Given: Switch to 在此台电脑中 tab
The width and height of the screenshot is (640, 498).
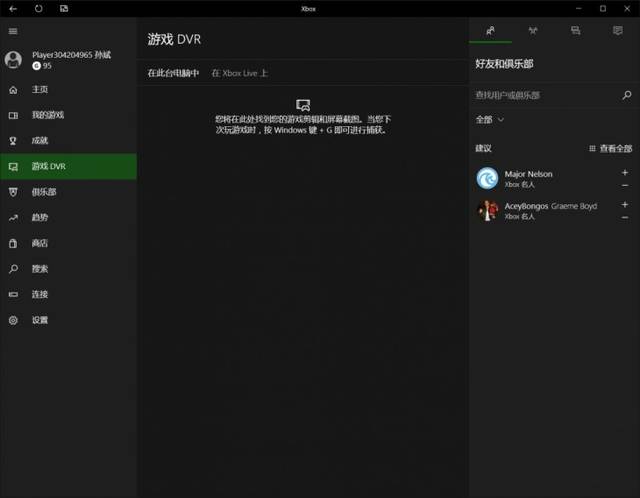Looking at the screenshot, I should 173,73.
